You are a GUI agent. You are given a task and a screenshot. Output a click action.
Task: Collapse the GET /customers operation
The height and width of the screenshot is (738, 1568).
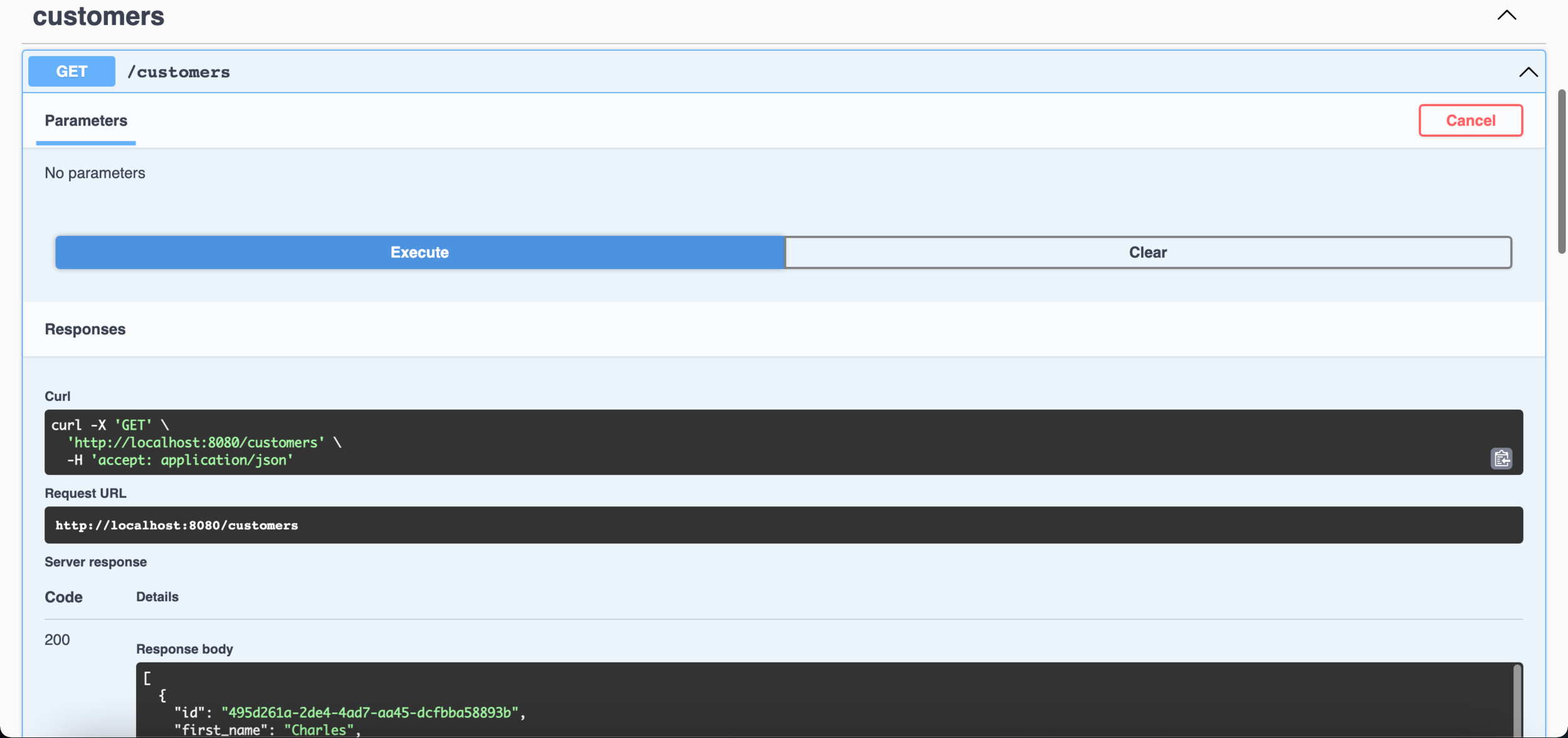point(1528,72)
